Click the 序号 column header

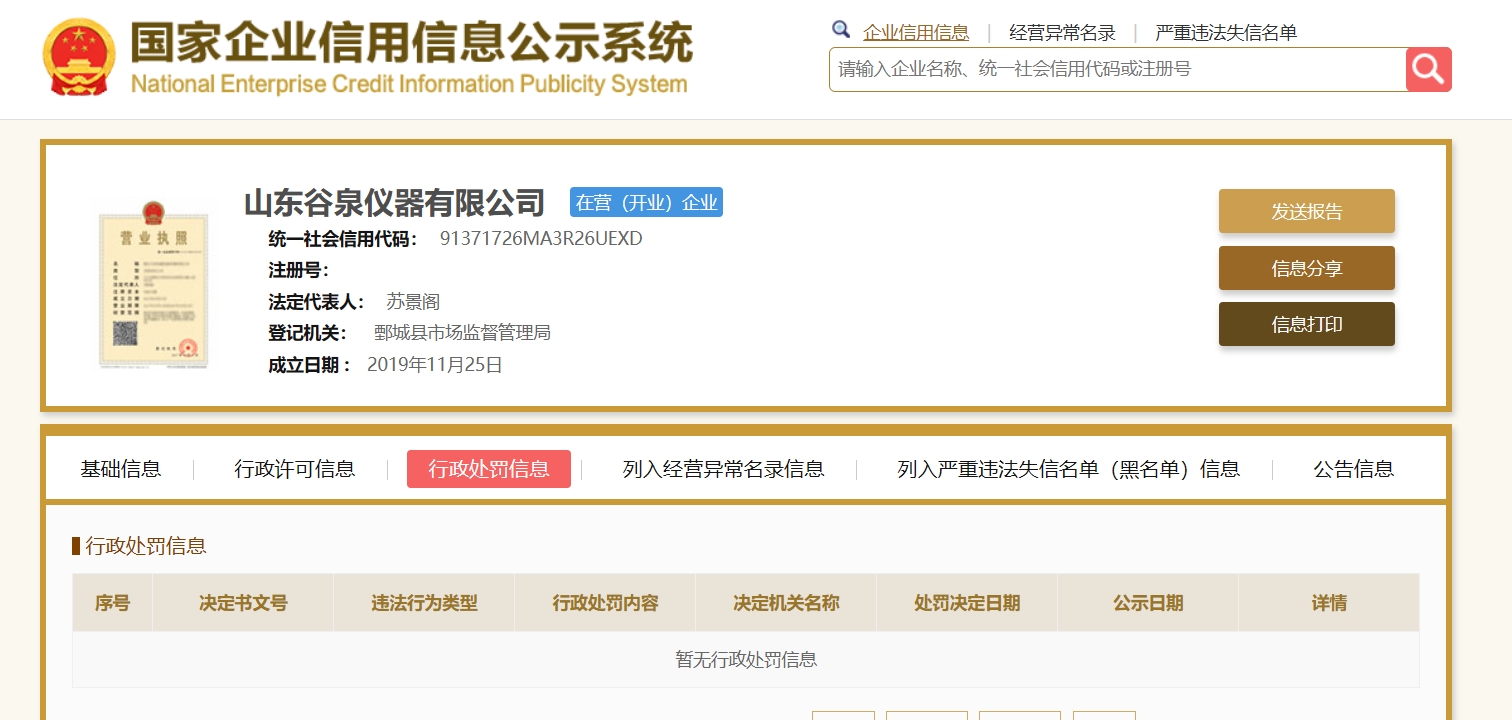click(x=113, y=603)
